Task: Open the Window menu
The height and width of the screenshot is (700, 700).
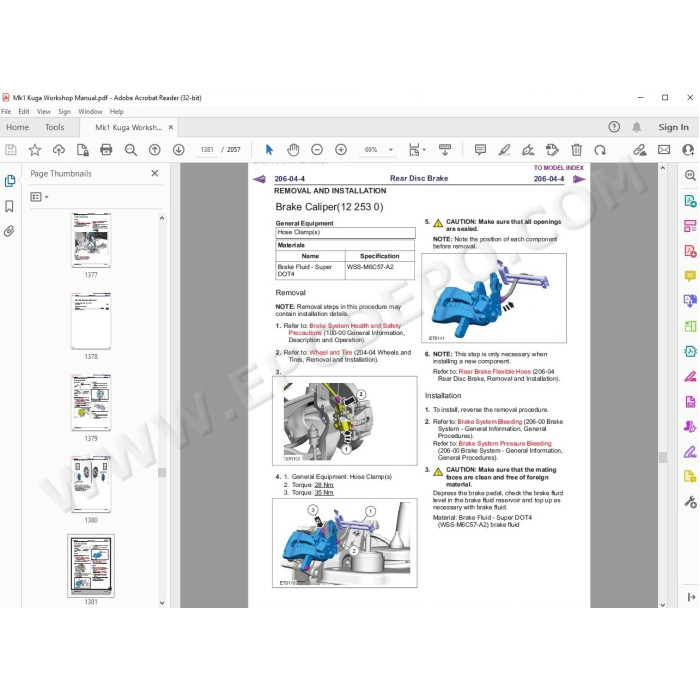Action: pyautogui.click(x=90, y=111)
